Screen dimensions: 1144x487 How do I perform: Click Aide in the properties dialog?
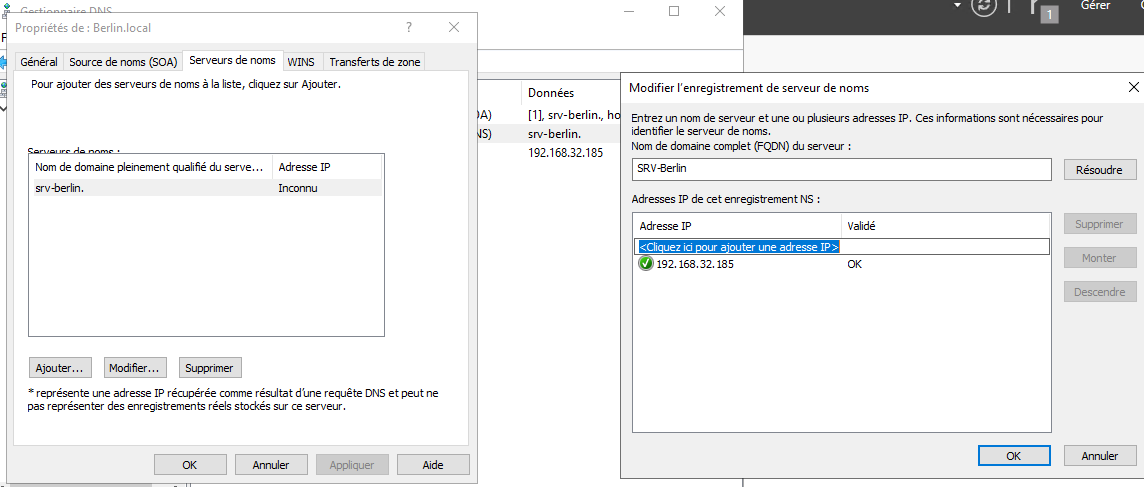(x=433, y=465)
